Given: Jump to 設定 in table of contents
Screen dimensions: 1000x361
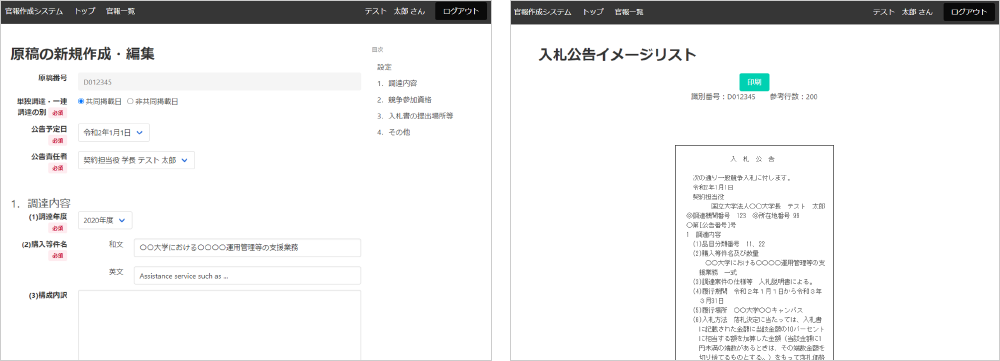Looking at the screenshot, I should [384, 67].
